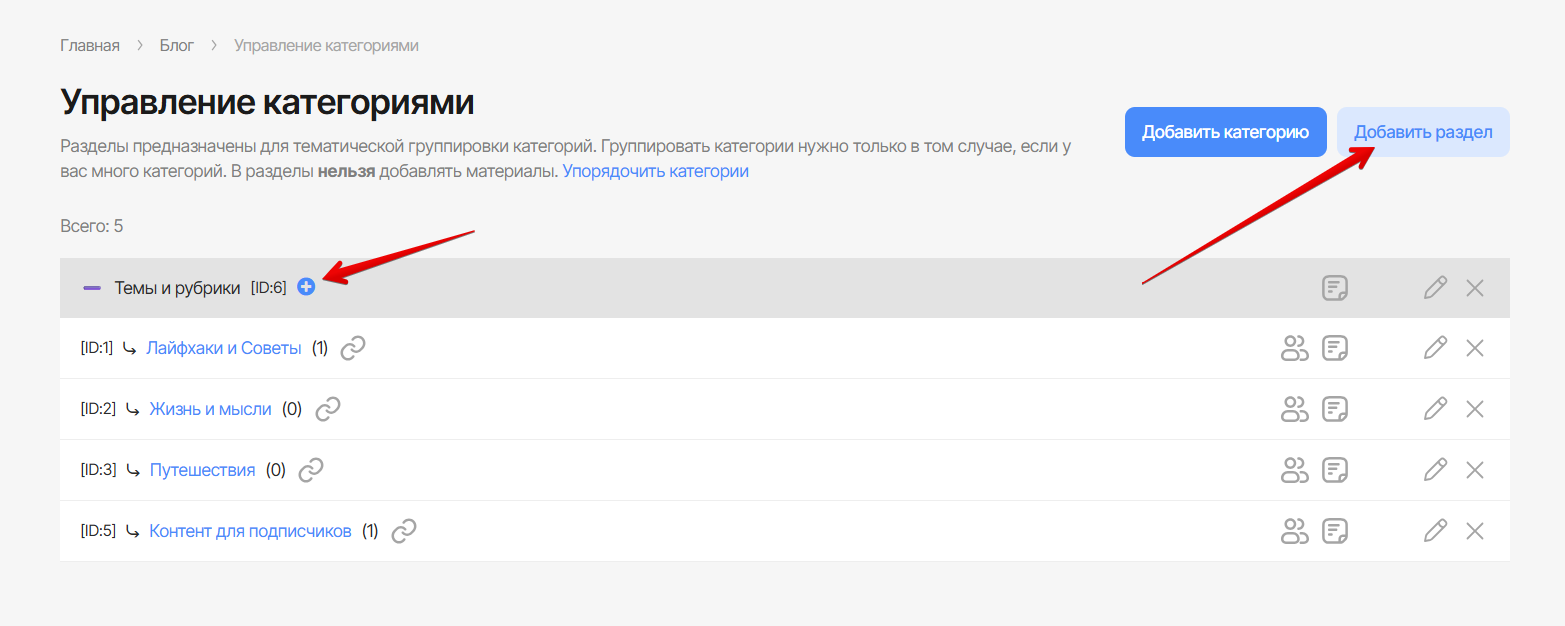Click the chain link icon next to Путешествия
1565x626 pixels.
pos(311,470)
